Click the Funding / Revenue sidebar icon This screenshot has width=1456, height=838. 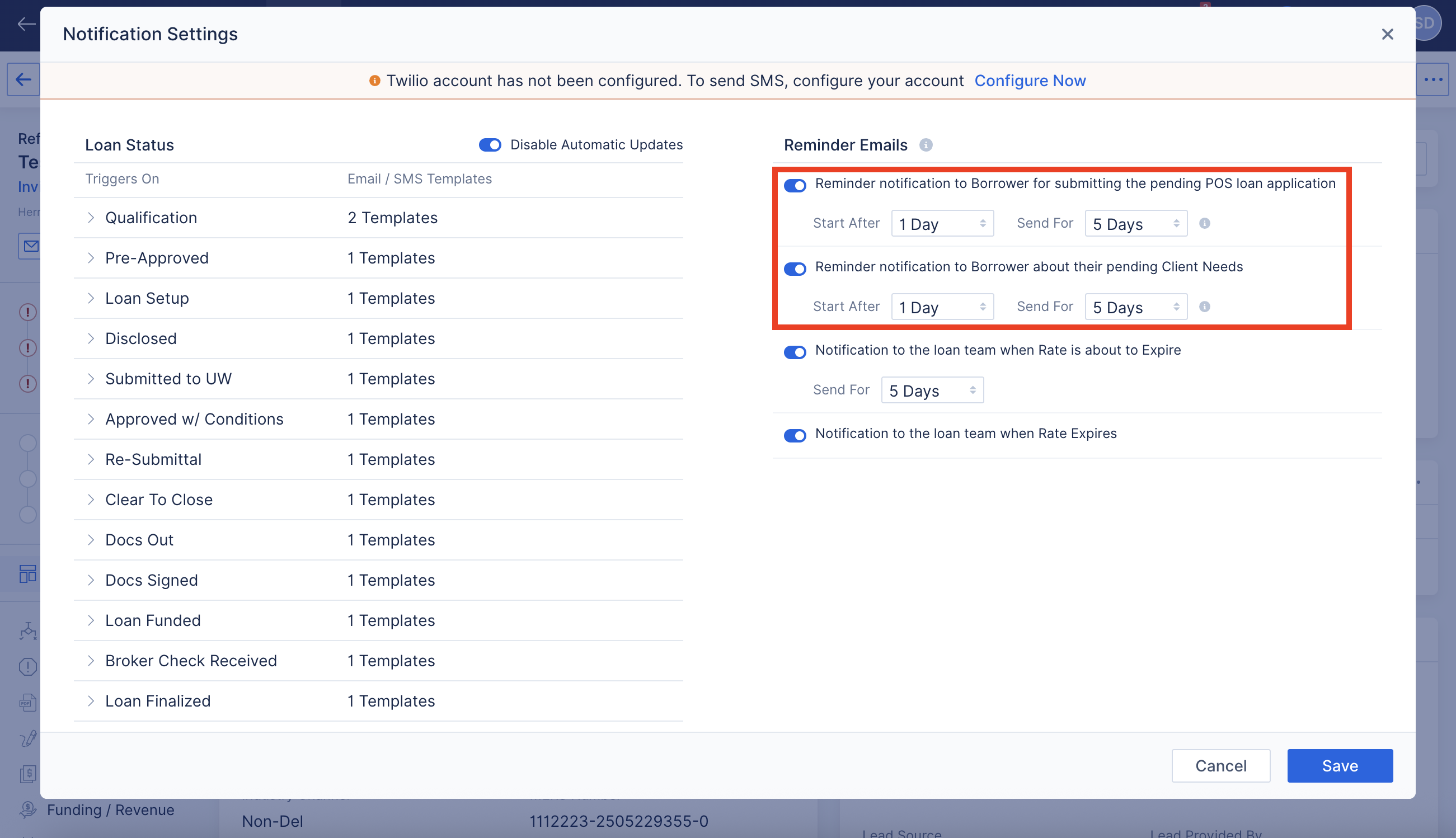click(x=27, y=810)
